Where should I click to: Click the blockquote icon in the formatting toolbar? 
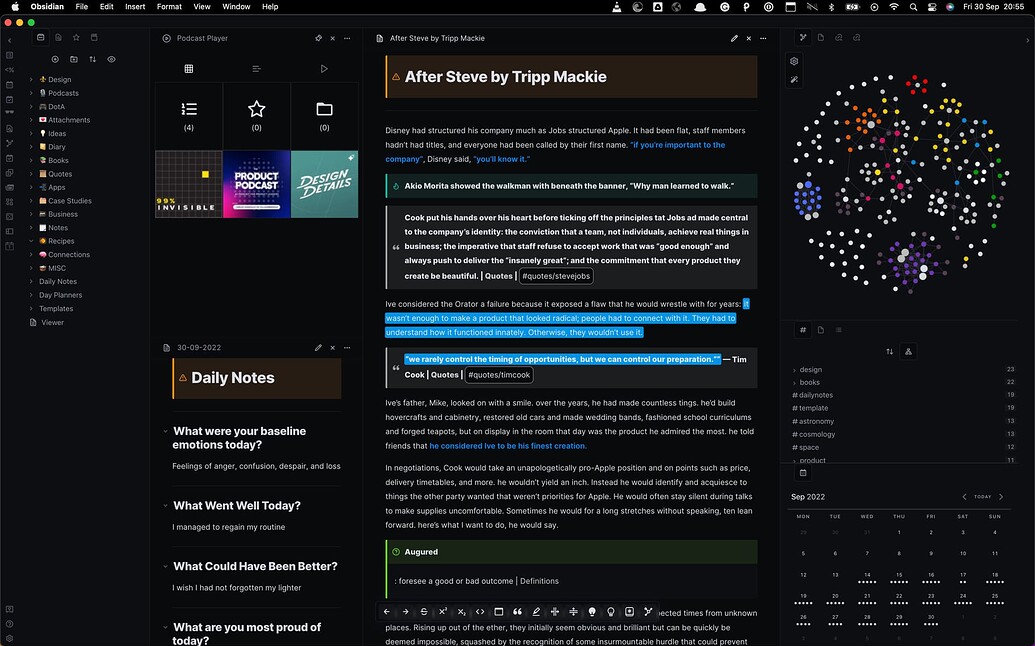tap(517, 611)
